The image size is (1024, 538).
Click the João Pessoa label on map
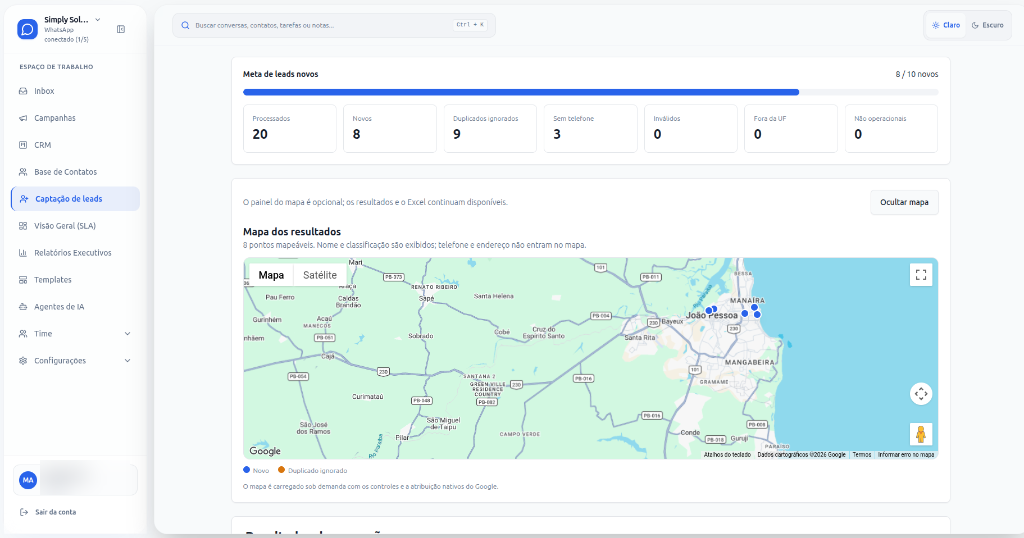point(712,315)
